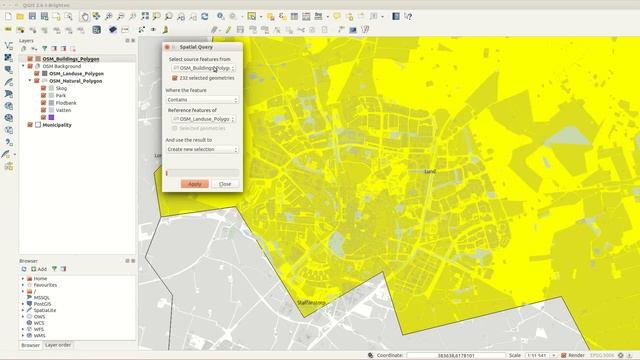The height and width of the screenshot is (360, 640).
Task: Click the What's This question-mark icon
Action: point(408,16)
